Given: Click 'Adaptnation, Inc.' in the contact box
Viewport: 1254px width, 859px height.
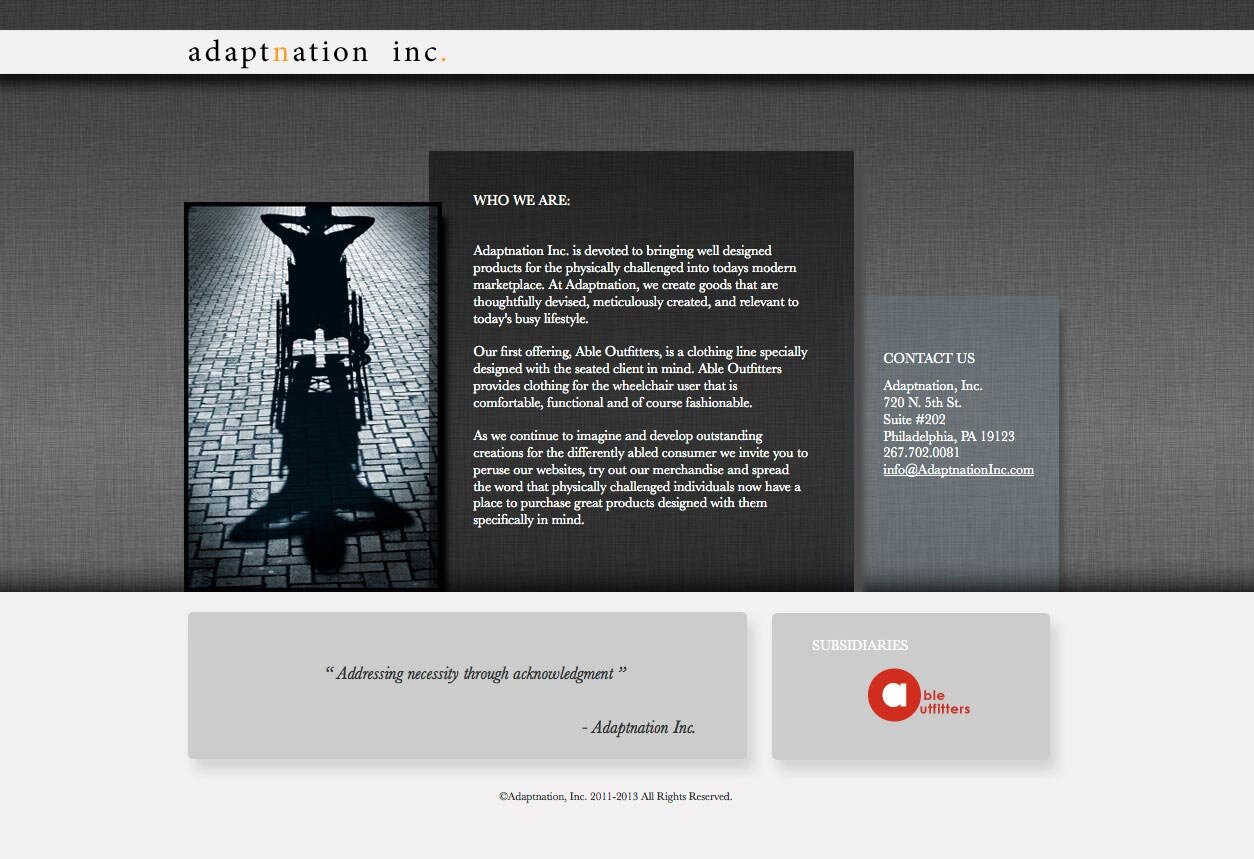Looking at the screenshot, I should click(933, 385).
